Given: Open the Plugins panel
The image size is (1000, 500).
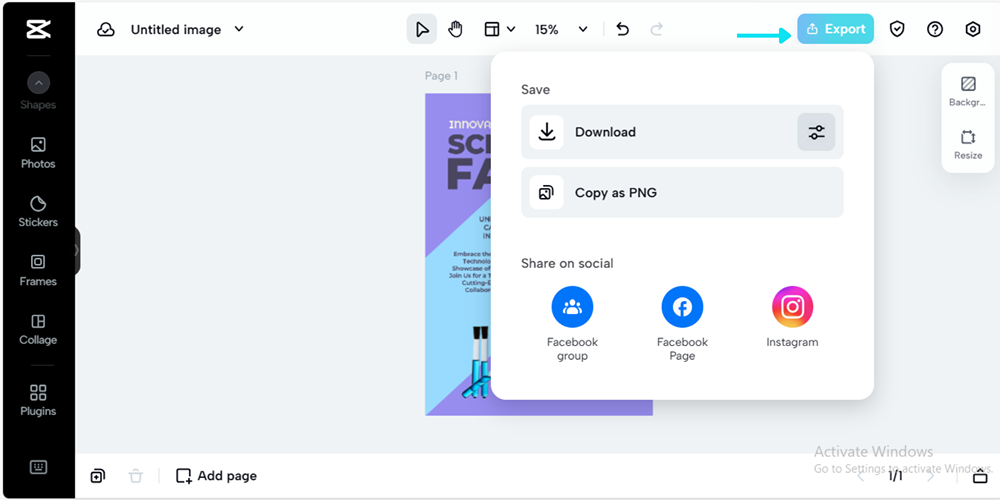Looking at the screenshot, I should point(38,401).
